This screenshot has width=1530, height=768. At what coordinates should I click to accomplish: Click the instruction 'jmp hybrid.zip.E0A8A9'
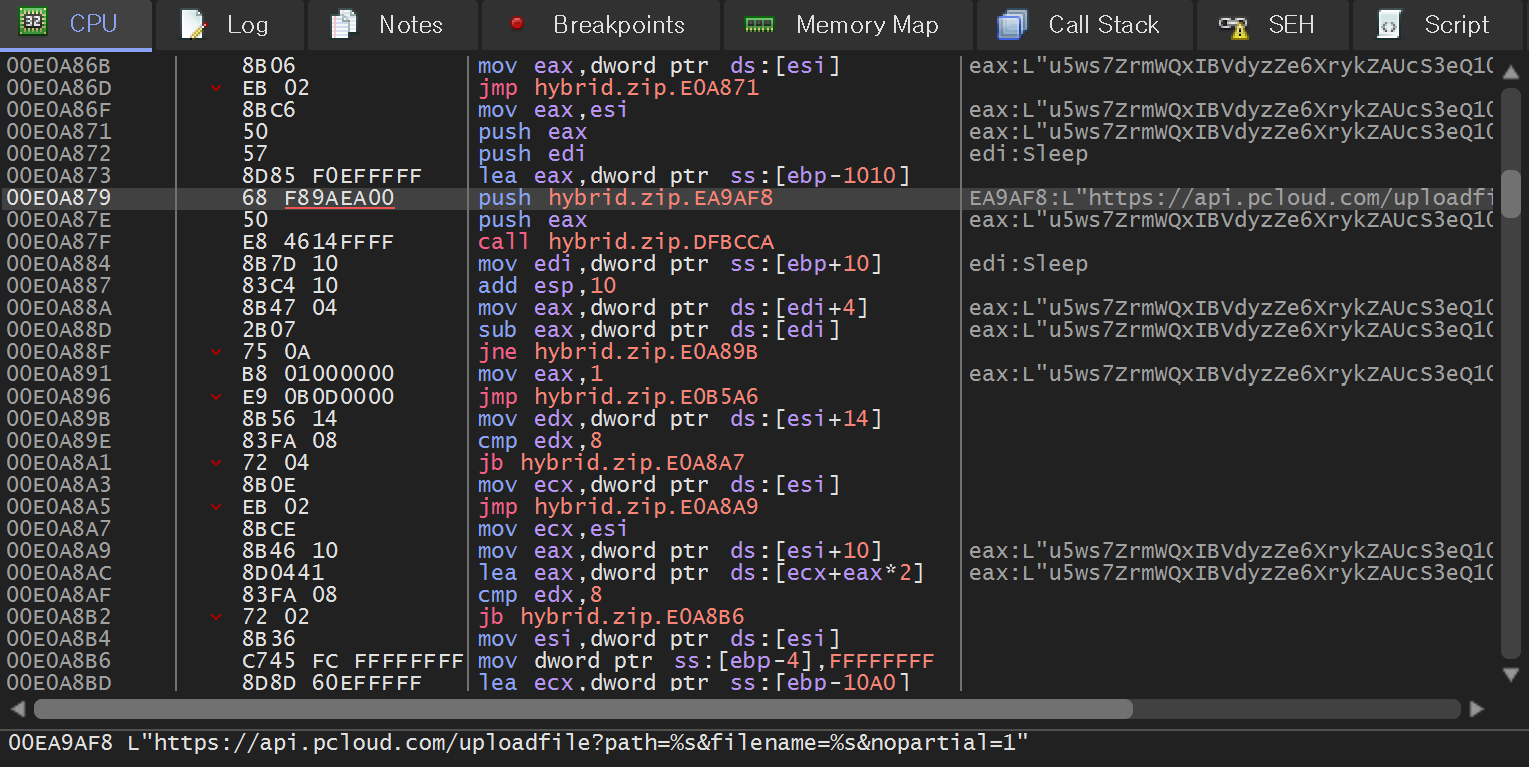click(618, 506)
